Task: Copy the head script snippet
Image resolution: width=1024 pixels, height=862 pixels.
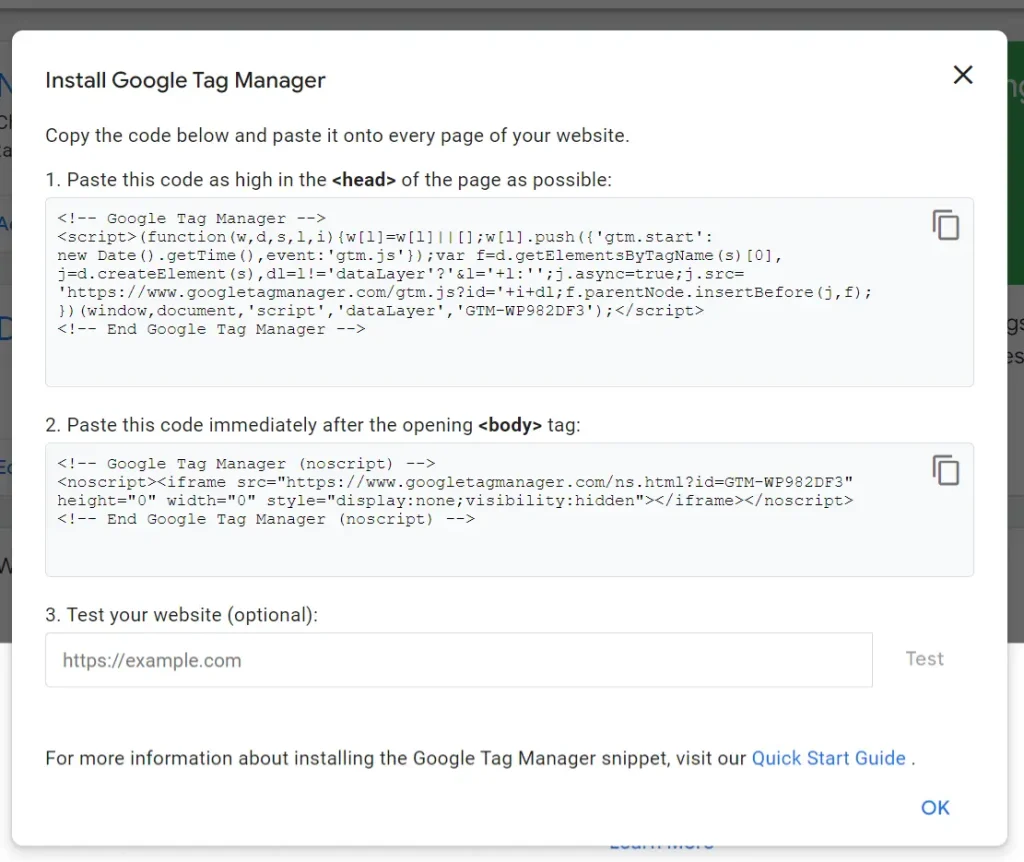Action: click(x=945, y=225)
